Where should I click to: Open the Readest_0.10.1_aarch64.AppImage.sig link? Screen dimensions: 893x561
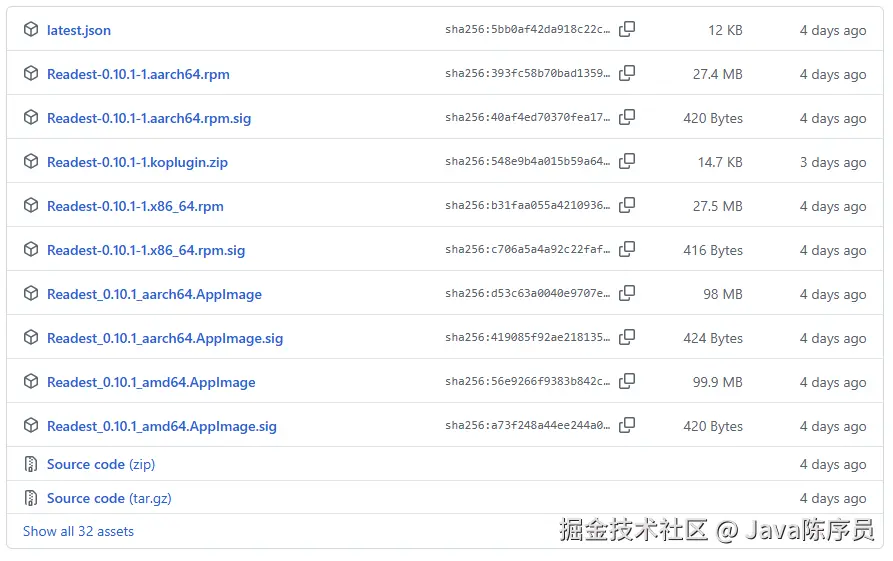[x=165, y=338]
